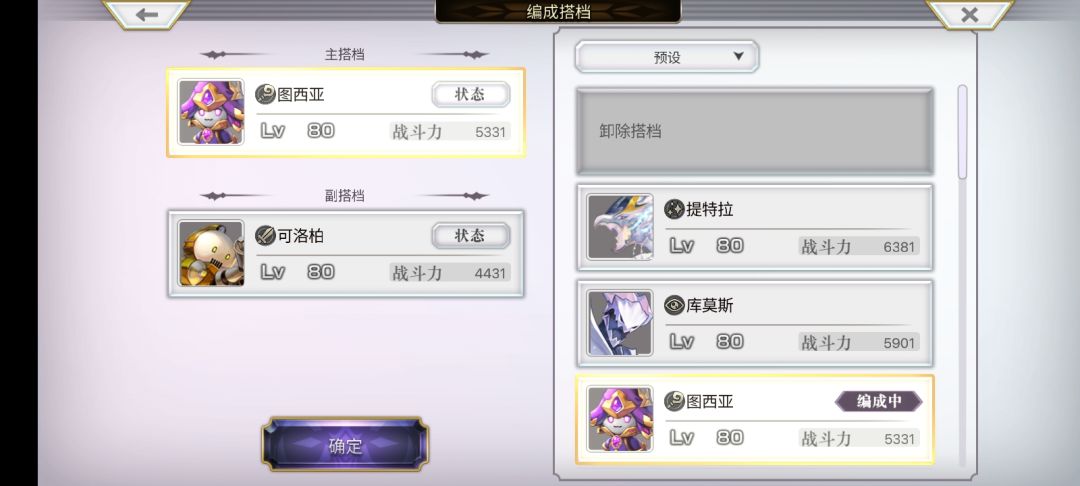This screenshot has width=1080, height=486.
Task: Select 库莫斯 from the partner list
Action: pyautogui.click(x=755, y=324)
